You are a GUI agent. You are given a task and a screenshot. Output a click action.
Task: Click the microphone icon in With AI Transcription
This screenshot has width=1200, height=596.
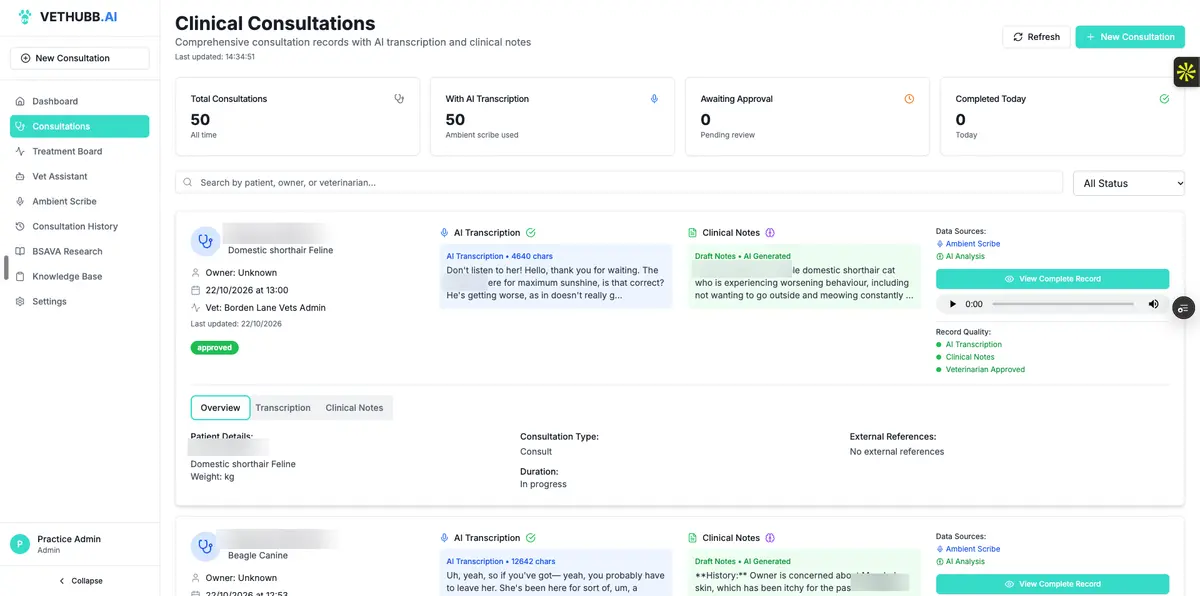coord(654,99)
